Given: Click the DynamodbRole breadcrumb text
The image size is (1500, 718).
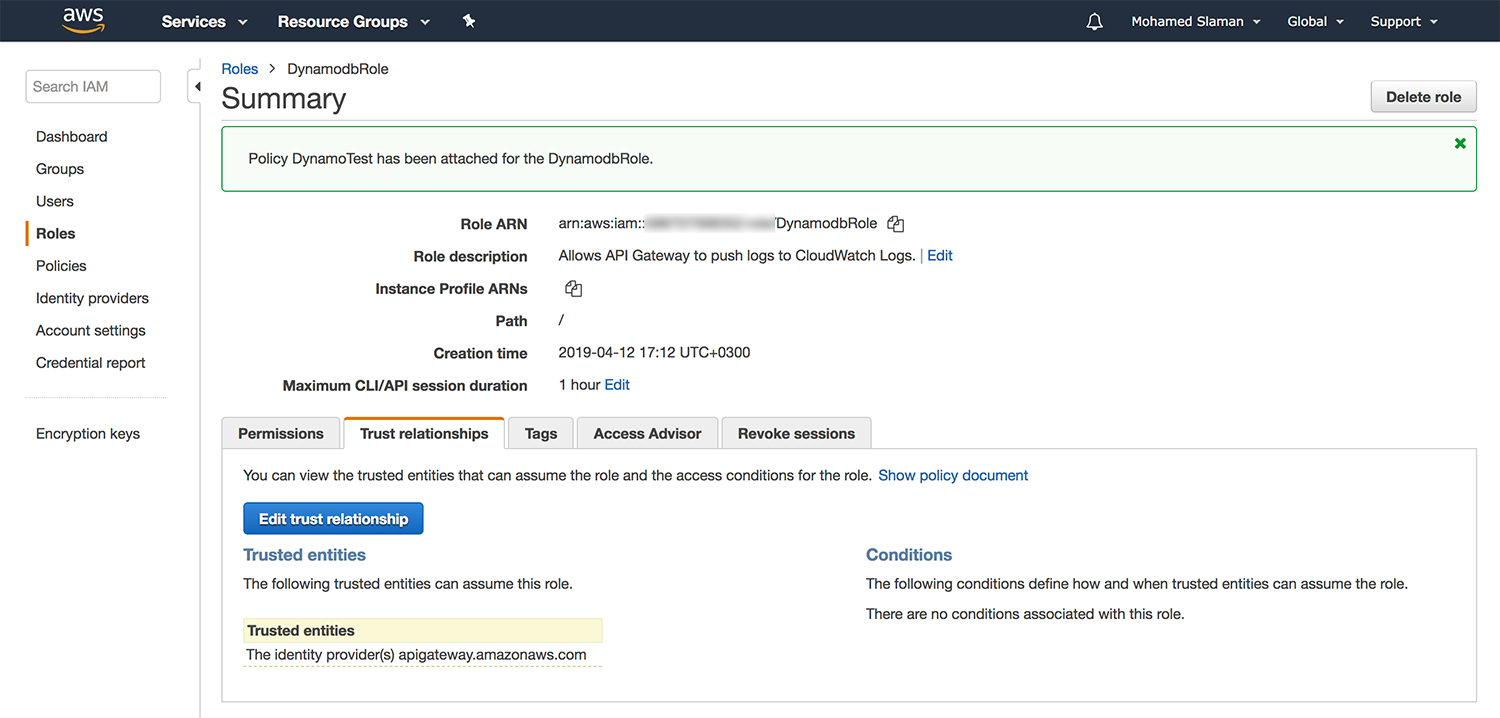Looking at the screenshot, I should (x=338, y=69).
